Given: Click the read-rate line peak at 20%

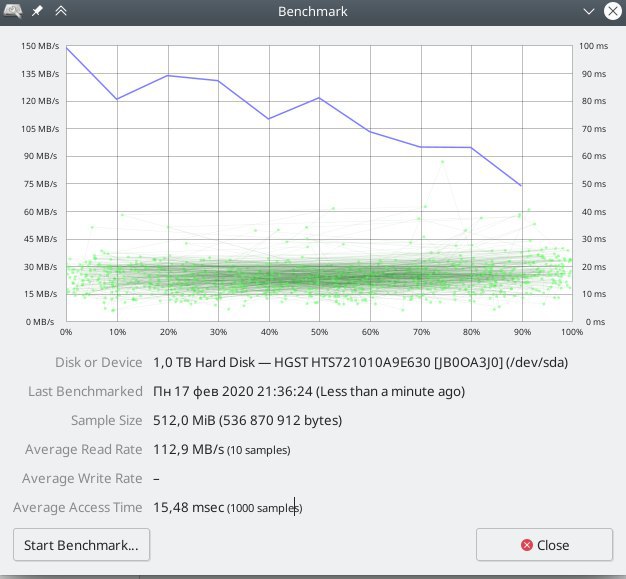Looking at the screenshot, I should (168, 75).
